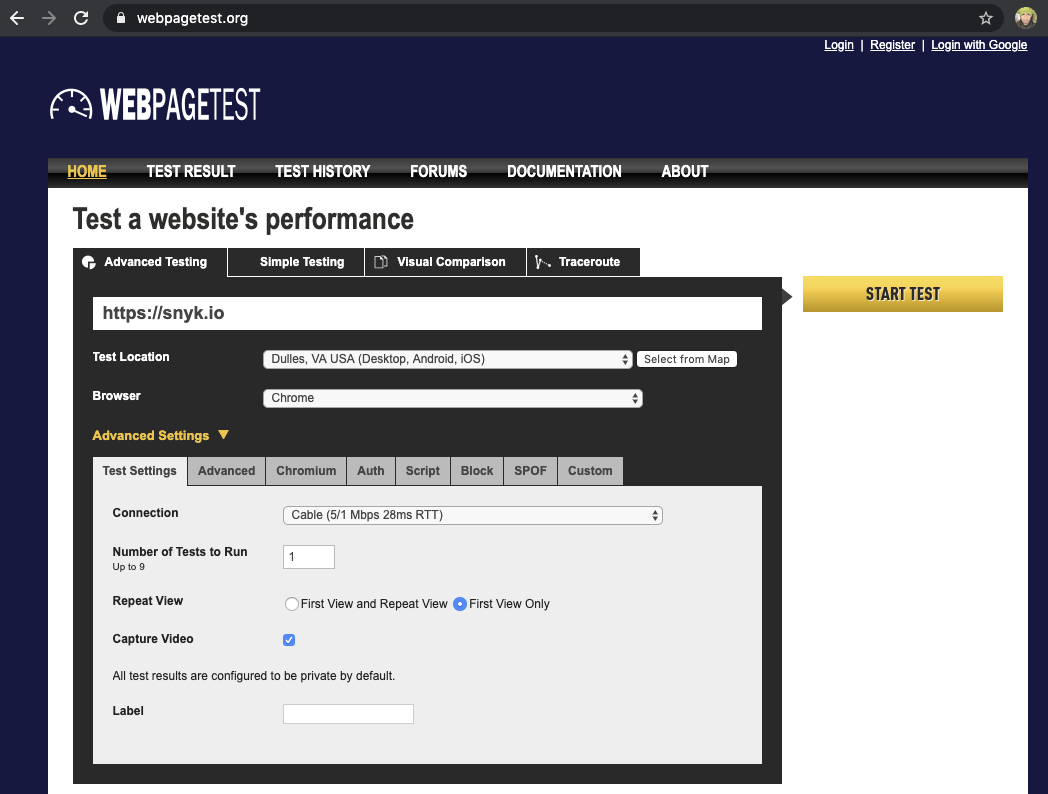Click the Register link
The width and height of the screenshot is (1048, 794).
892,45
